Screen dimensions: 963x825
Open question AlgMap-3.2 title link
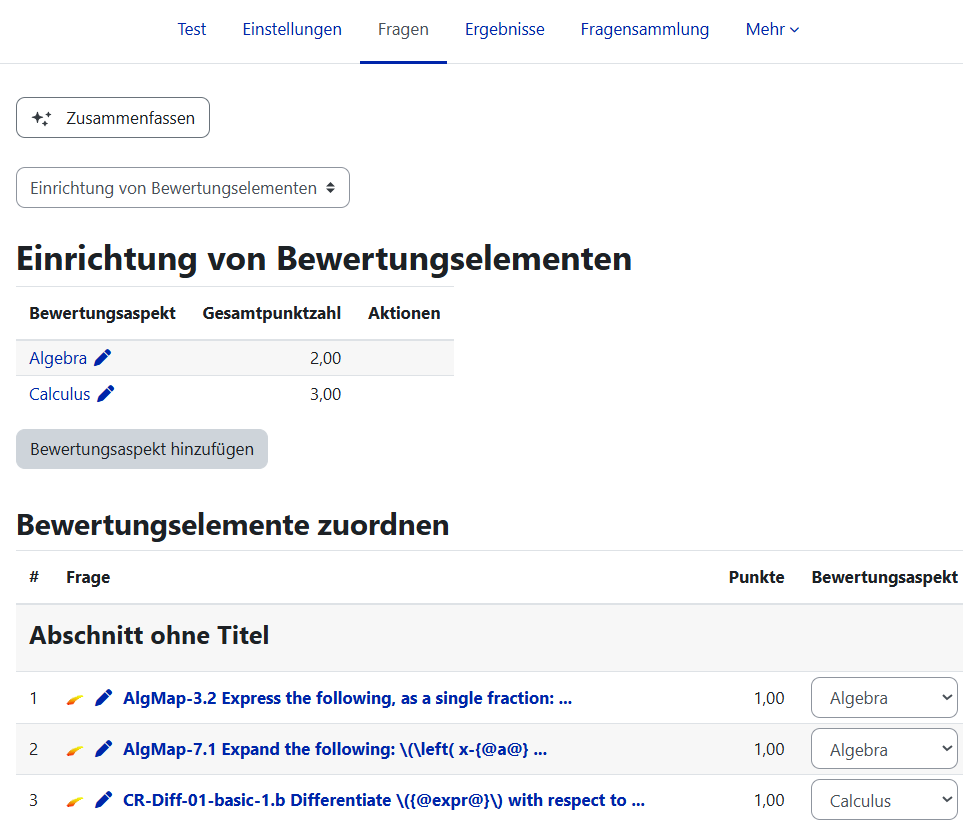347,698
